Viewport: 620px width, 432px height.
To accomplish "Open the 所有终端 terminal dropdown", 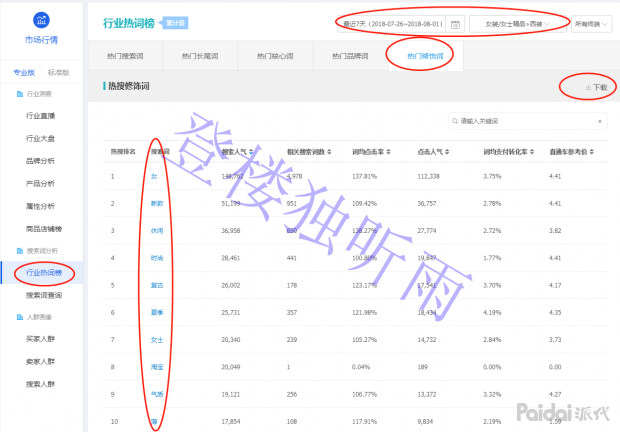I will 591,24.
